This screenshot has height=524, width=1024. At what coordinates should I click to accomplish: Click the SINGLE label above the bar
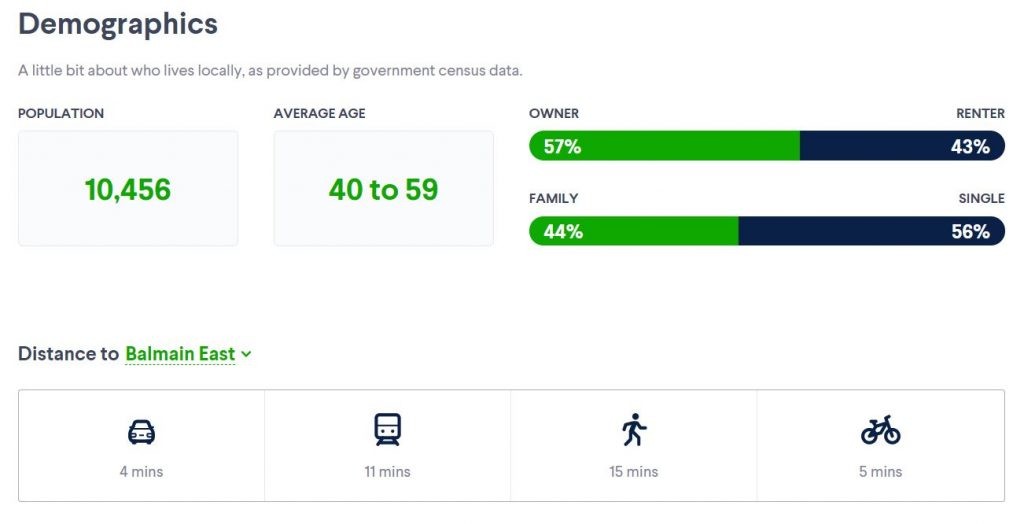(x=981, y=198)
